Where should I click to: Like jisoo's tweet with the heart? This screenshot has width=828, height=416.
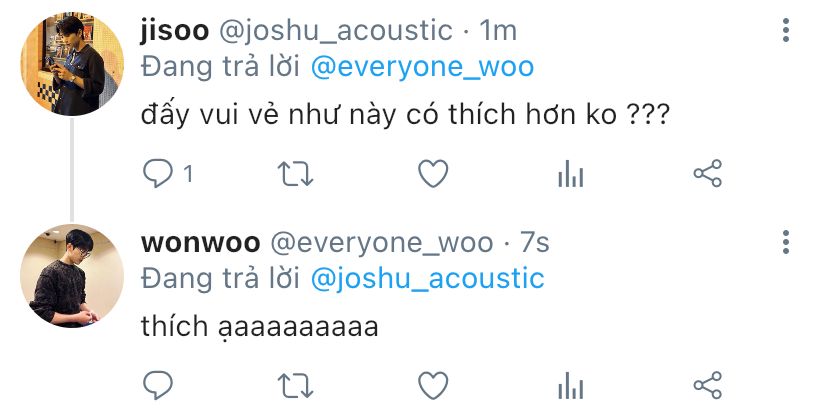[433, 174]
